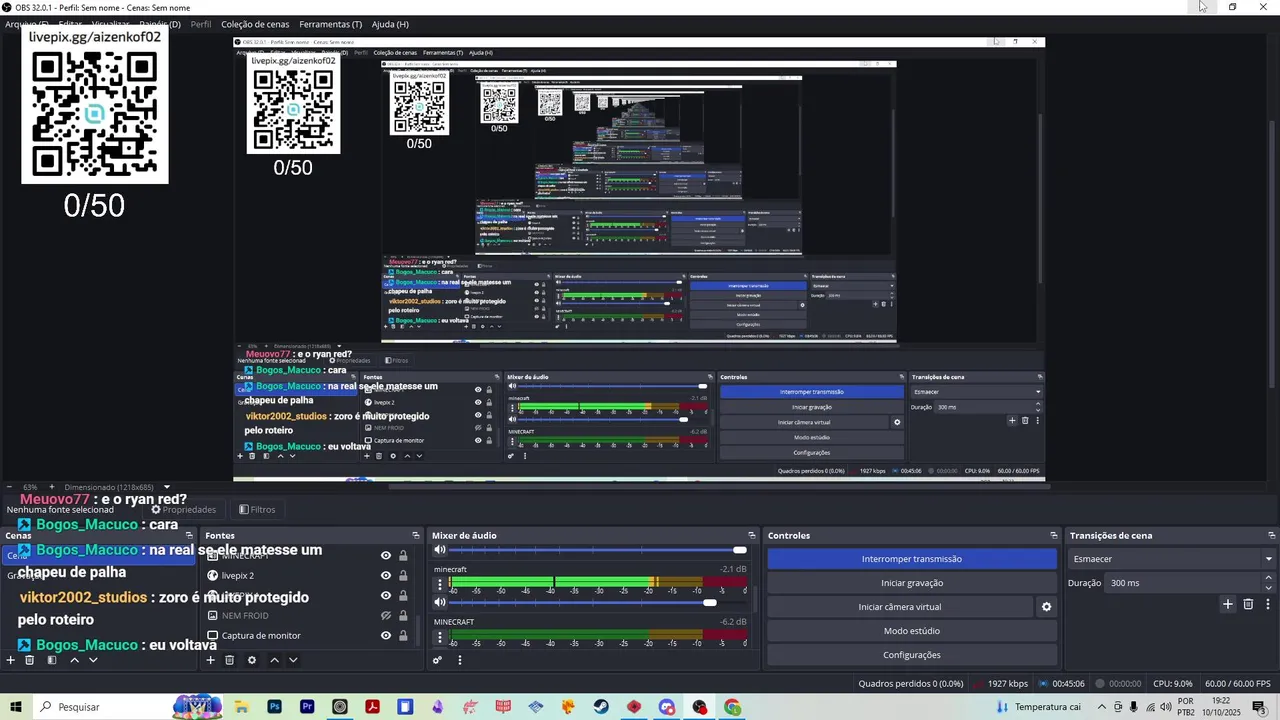Toggle lock on NEM FROID source

pyautogui.click(x=403, y=616)
